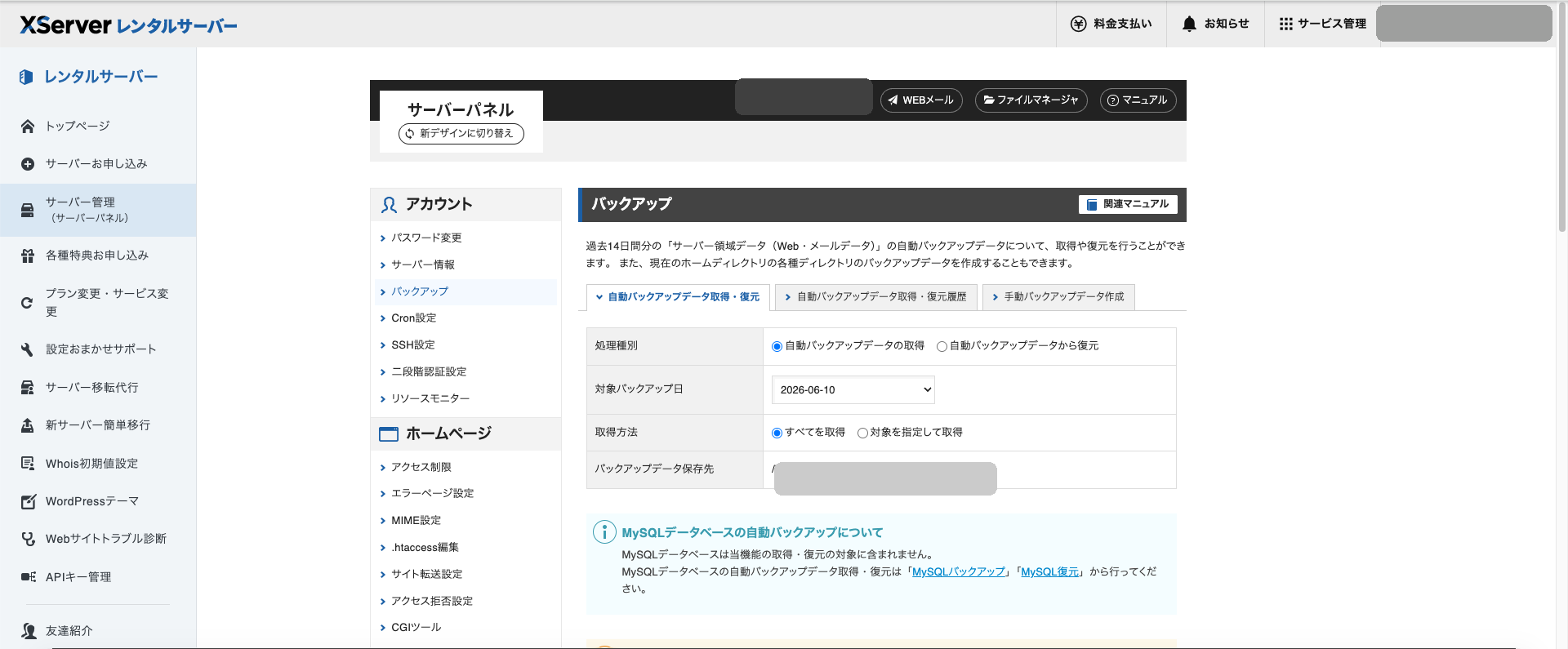1568x649 pixels.
Task: Open the grid icon for サービス管理
Action: pyautogui.click(x=1286, y=24)
